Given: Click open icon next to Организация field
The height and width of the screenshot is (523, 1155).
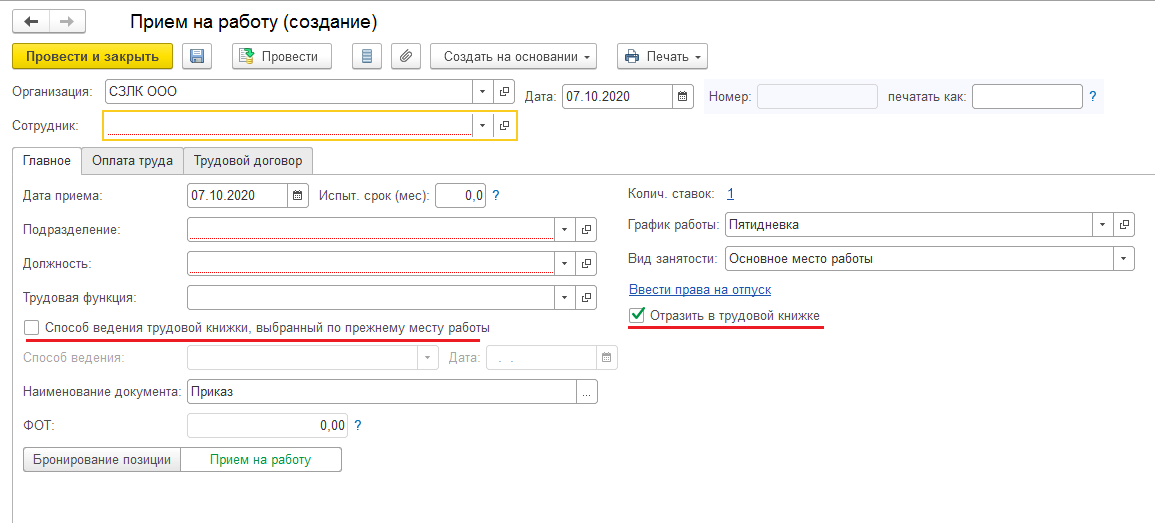Looking at the screenshot, I should 505,92.
